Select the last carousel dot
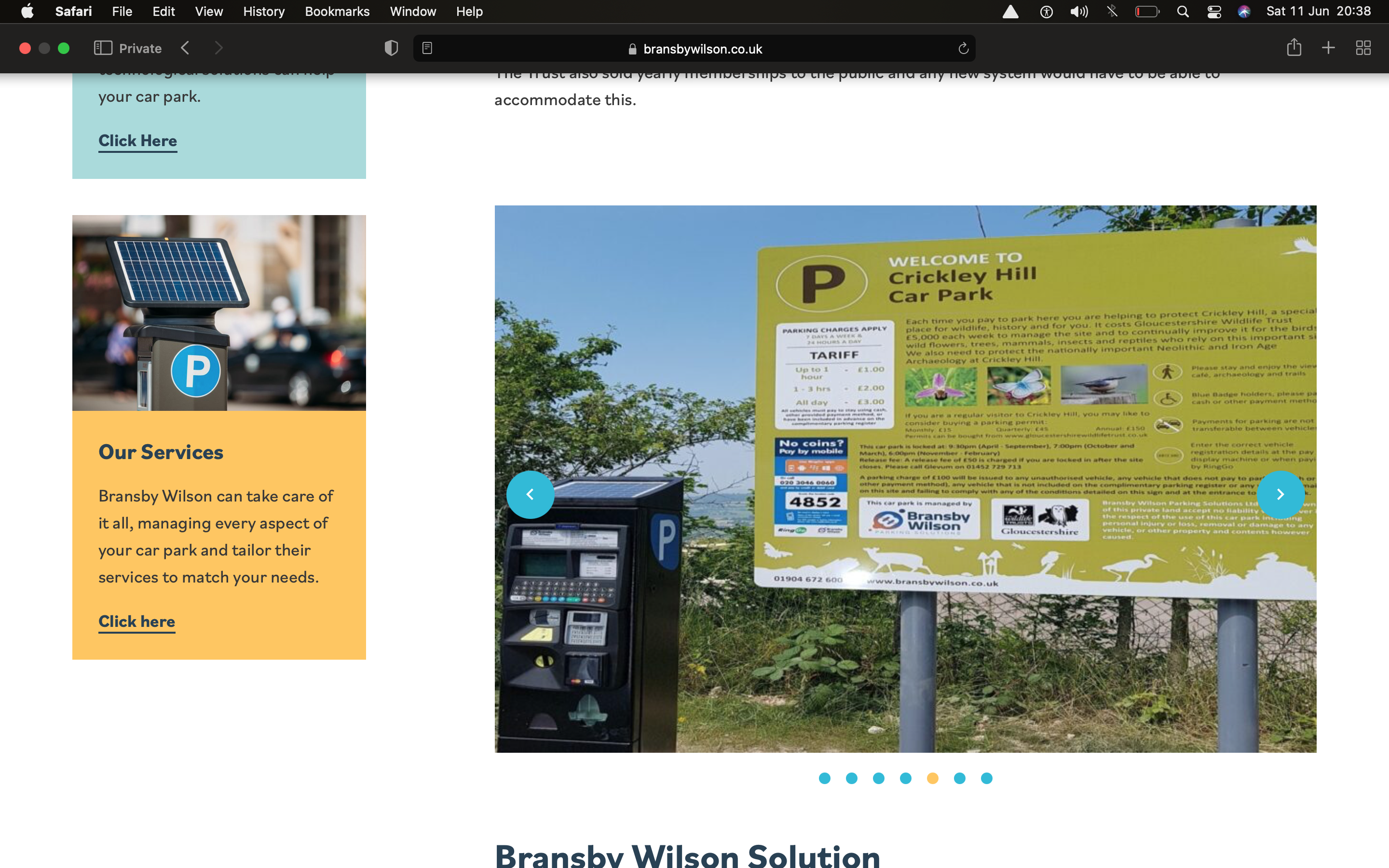The width and height of the screenshot is (1389, 868). 987,778
